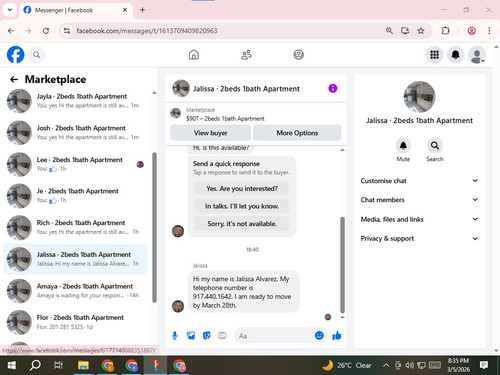View site information icon in address bar
The height and width of the screenshot is (375, 500).
point(67,31)
